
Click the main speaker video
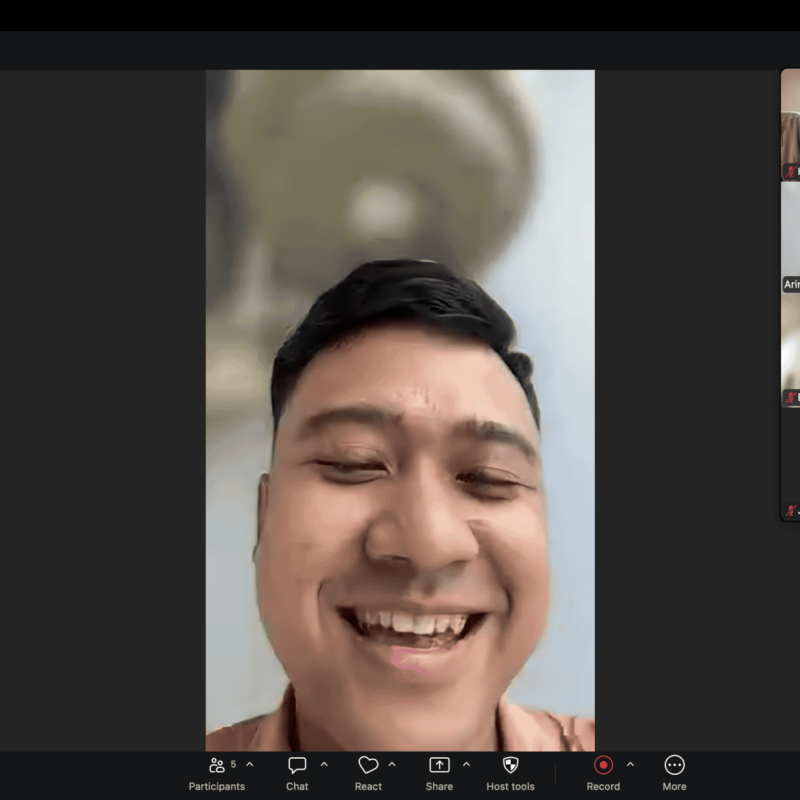pos(400,410)
